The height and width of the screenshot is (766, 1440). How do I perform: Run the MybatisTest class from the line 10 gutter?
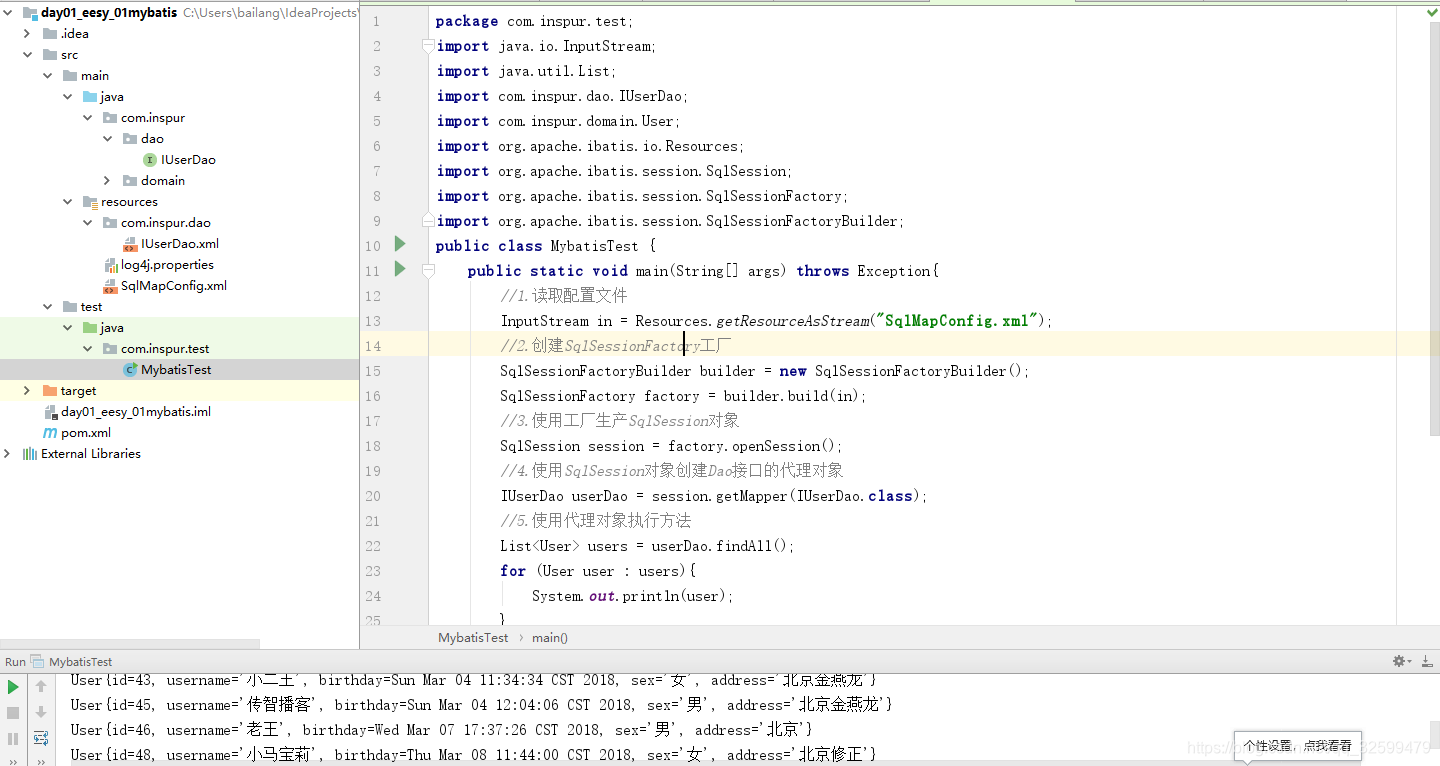click(x=400, y=244)
